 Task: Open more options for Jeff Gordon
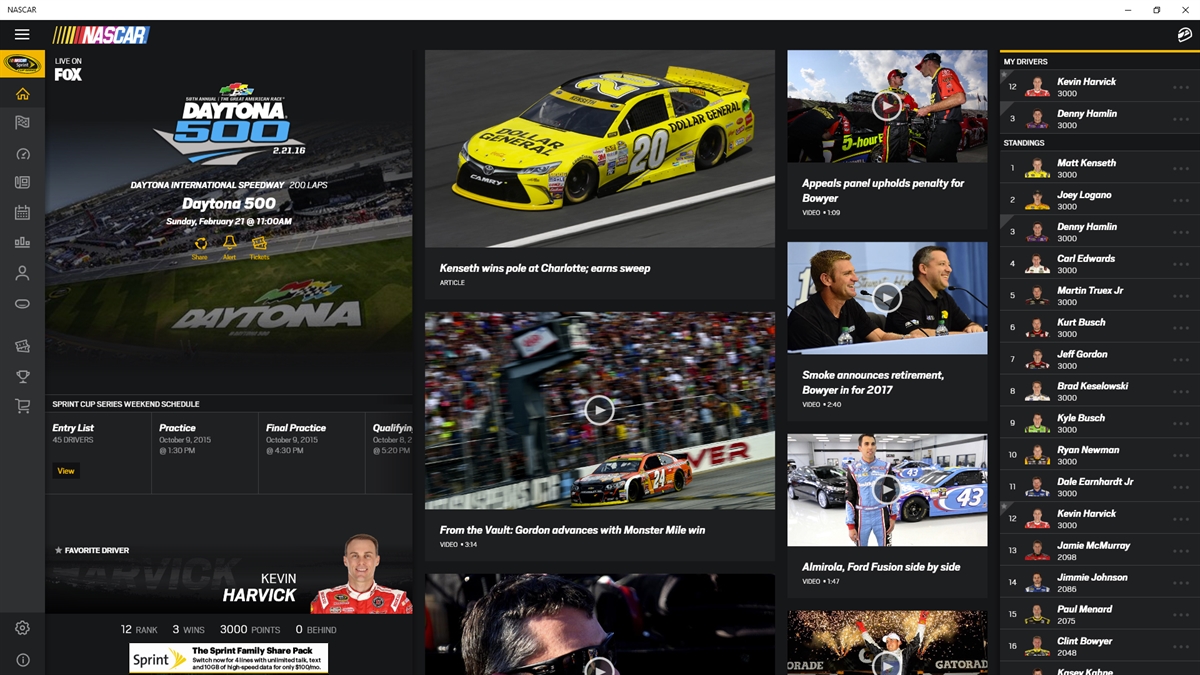tap(1181, 360)
